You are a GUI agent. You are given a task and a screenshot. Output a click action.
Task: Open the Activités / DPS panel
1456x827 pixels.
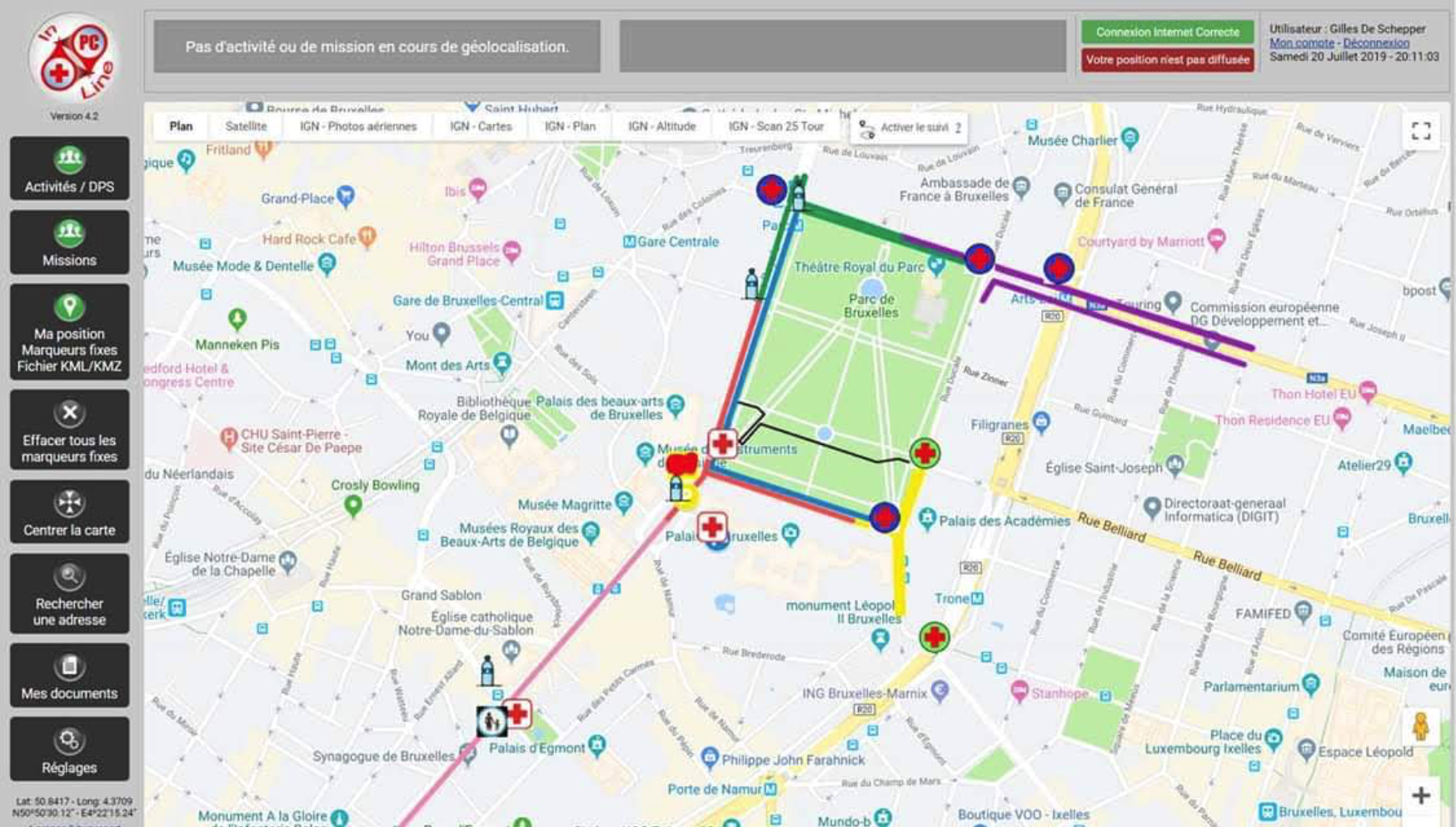(x=69, y=169)
